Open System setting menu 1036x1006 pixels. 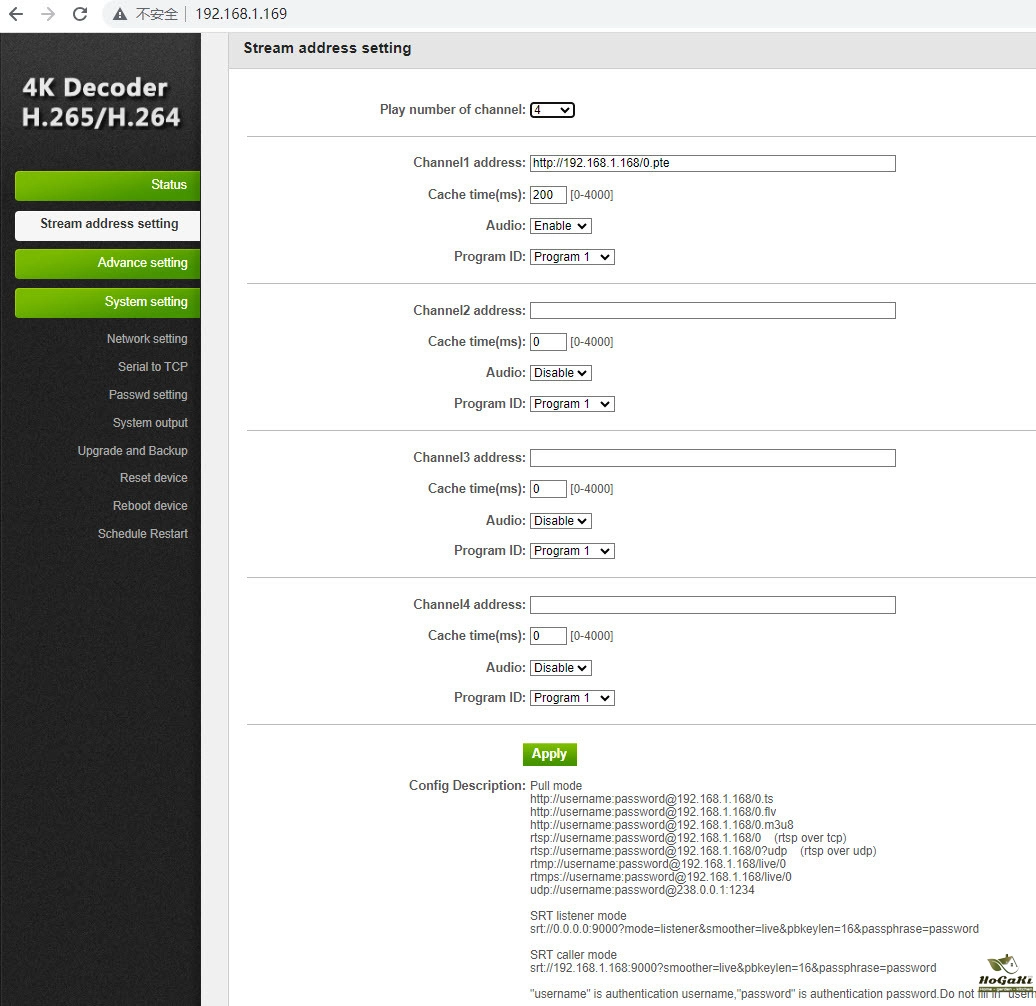tap(107, 302)
